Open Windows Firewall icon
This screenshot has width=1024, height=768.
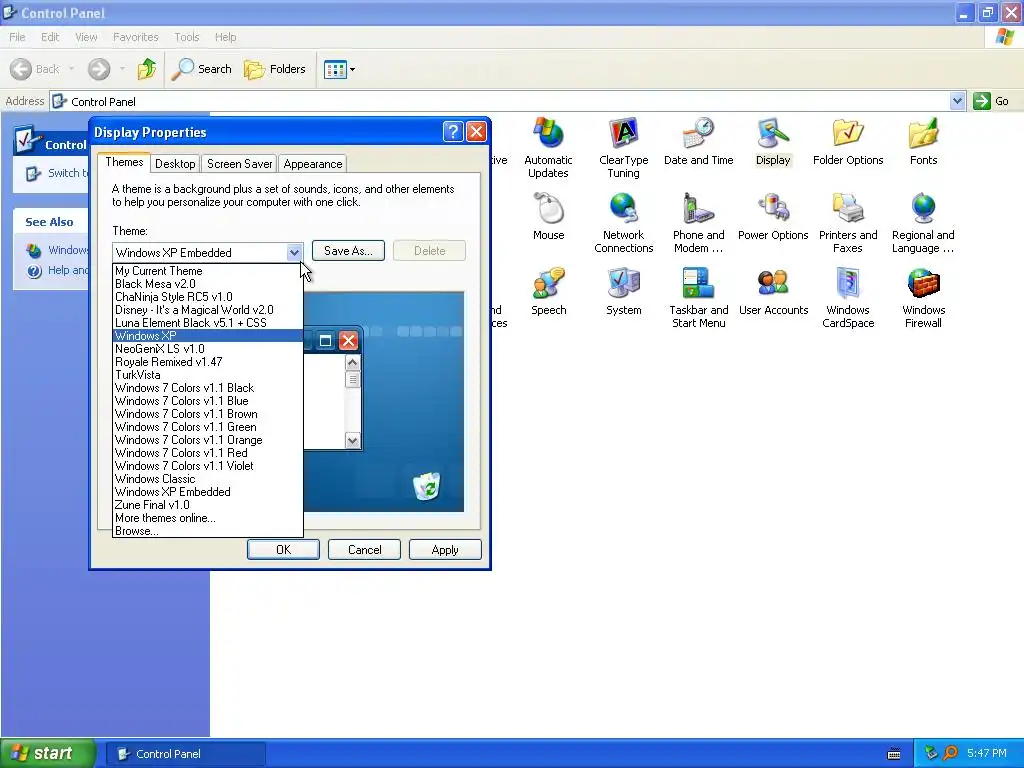tap(923, 298)
